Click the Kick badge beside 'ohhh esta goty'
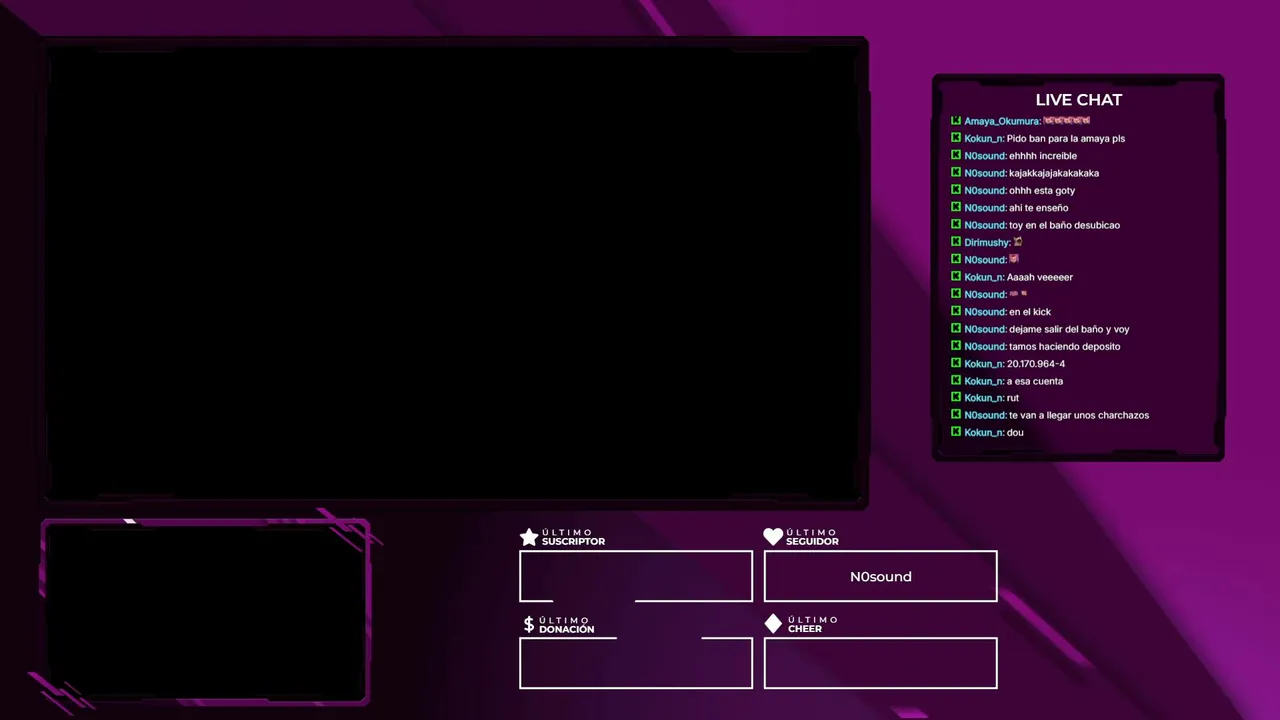The image size is (1280, 720). coord(956,190)
